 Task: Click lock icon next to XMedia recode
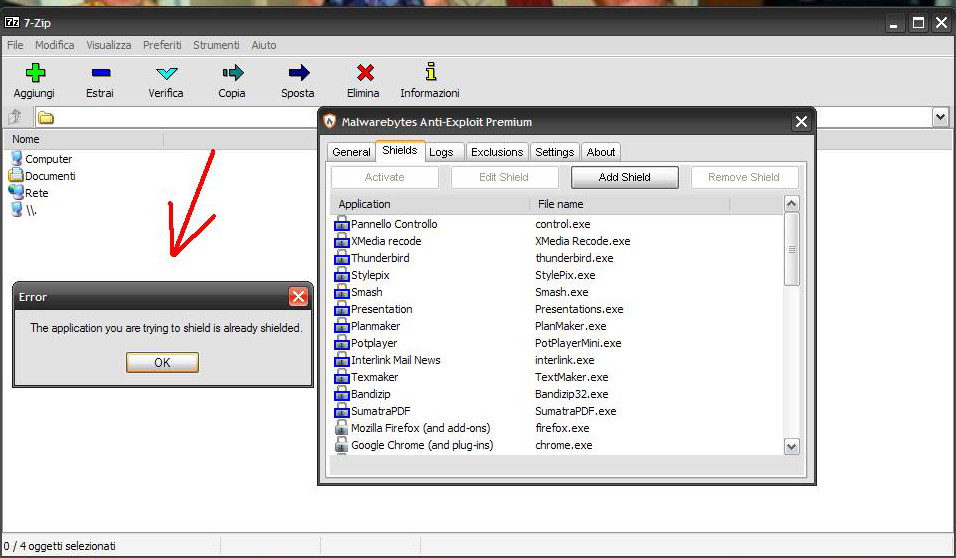[341, 241]
